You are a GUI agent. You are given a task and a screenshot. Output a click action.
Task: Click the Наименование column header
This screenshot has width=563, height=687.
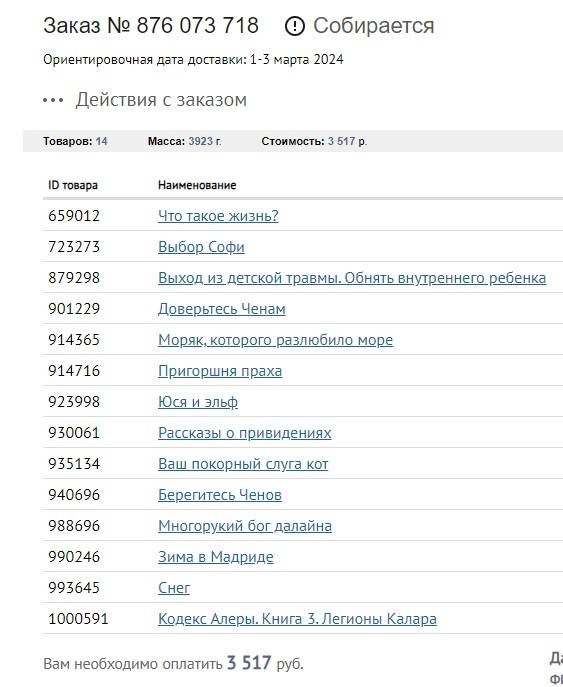(197, 185)
